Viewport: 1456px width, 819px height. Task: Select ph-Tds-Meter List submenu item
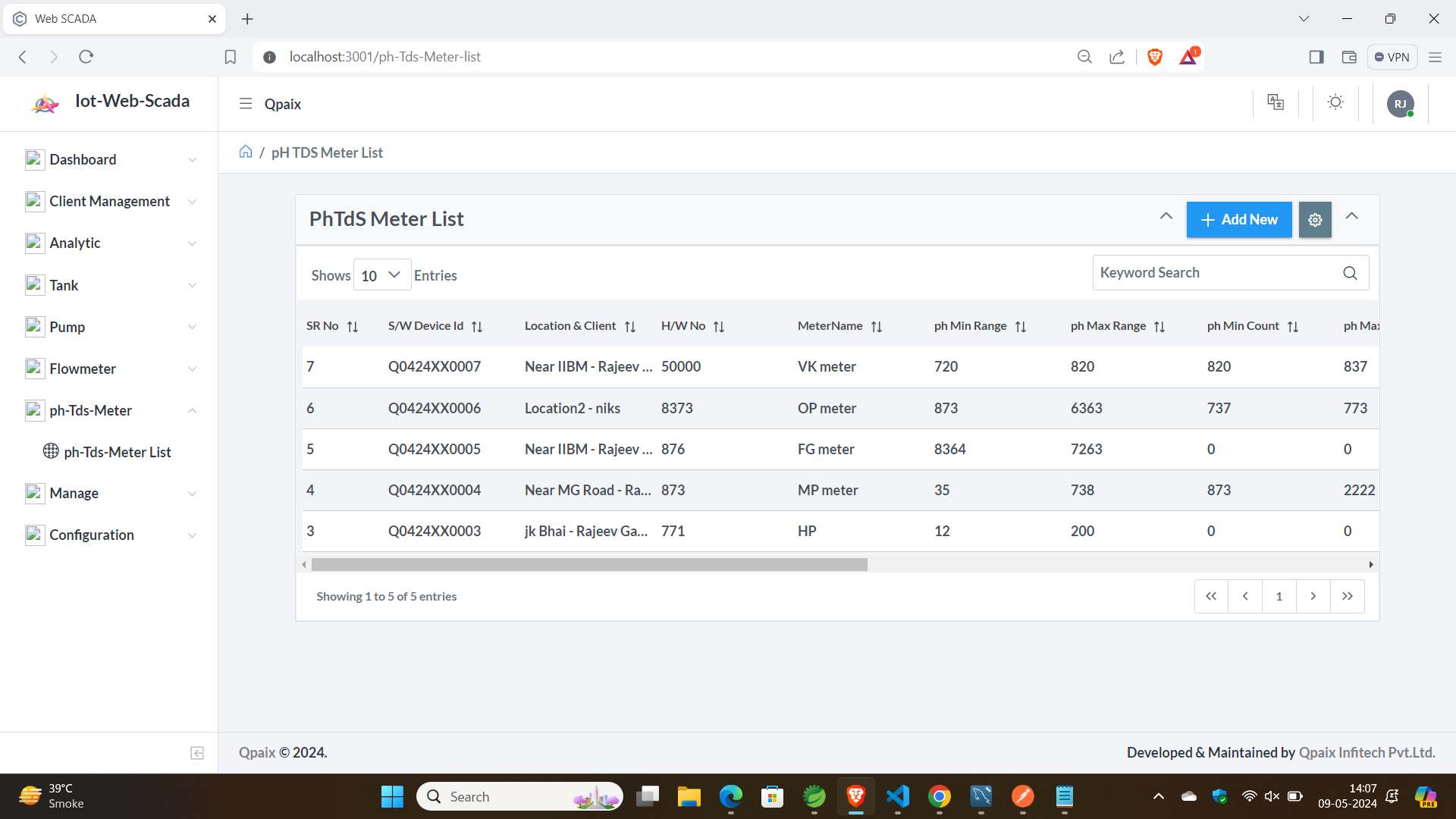(117, 452)
